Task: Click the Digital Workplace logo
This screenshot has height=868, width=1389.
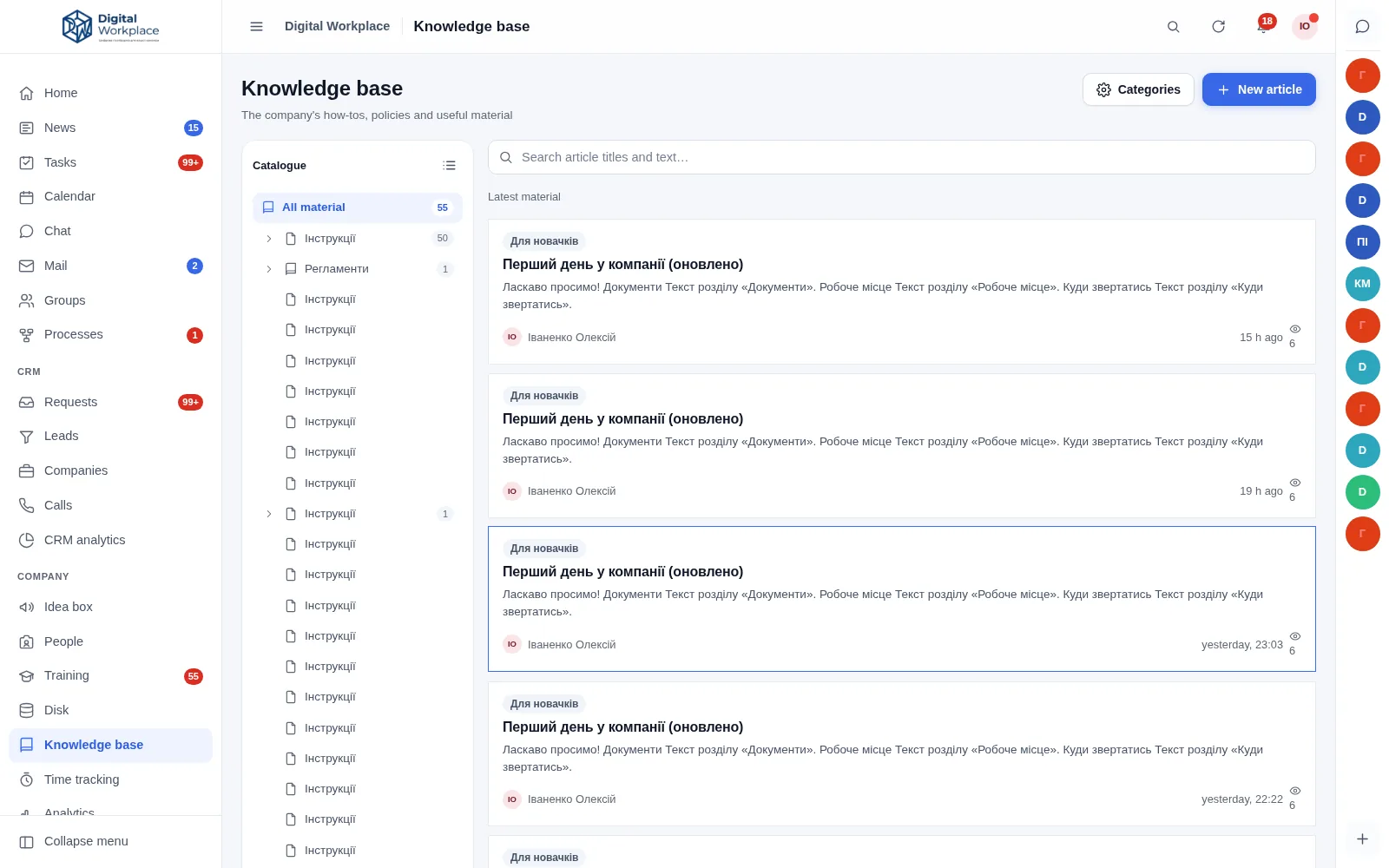Action: click(x=111, y=27)
